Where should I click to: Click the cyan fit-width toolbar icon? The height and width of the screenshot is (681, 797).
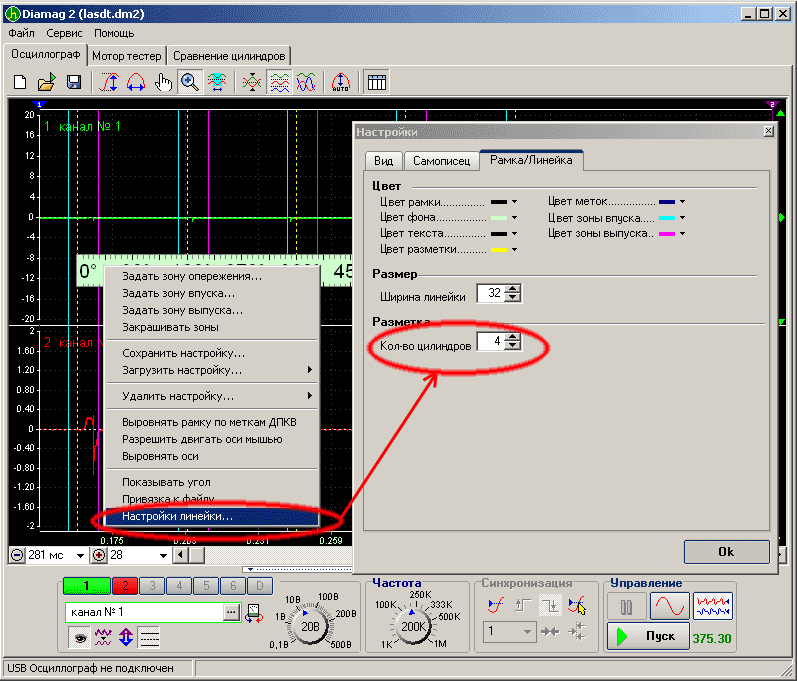click(x=217, y=82)
